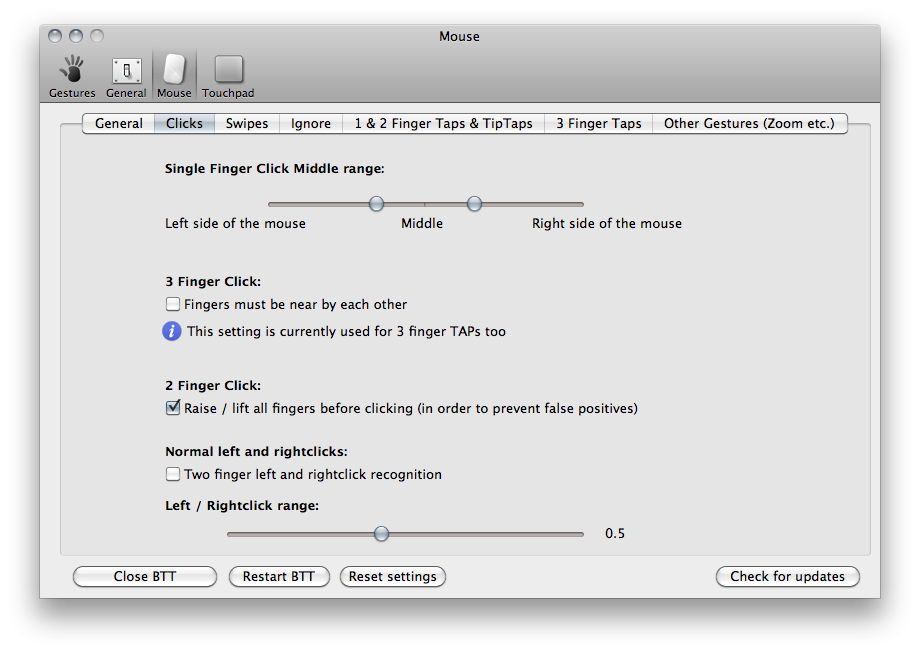Click the Mouse window title
The image size is (920, 653).
click(x=459, y=36)
